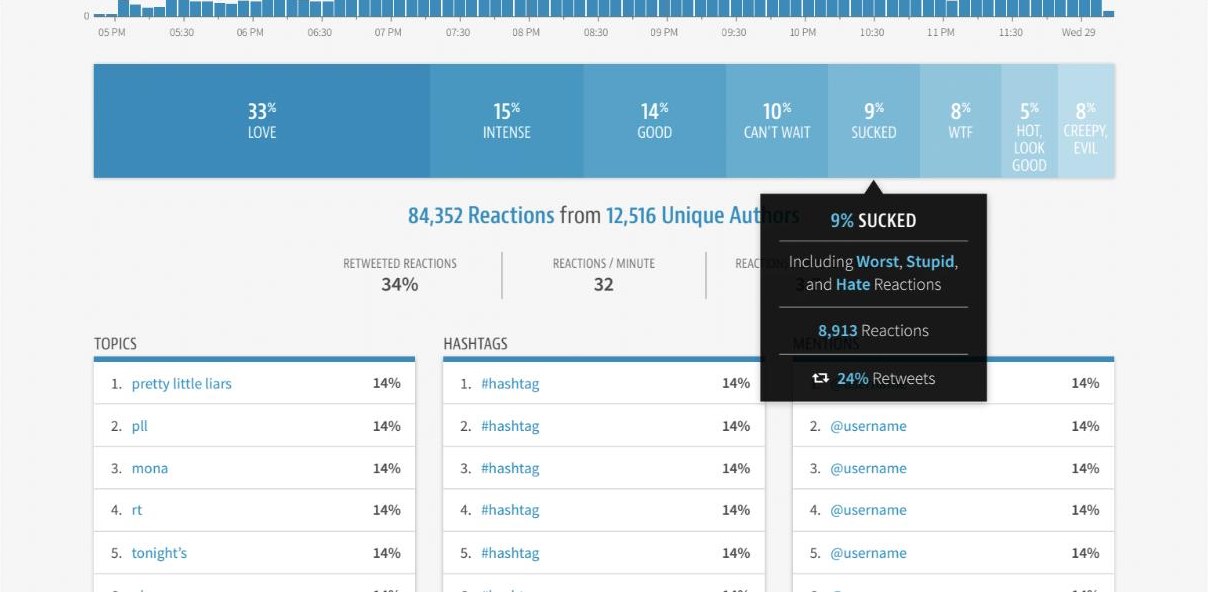Open the @username ranked number 2
The width and height of the screenshot is (1208, 592).
tap(868, 426)
